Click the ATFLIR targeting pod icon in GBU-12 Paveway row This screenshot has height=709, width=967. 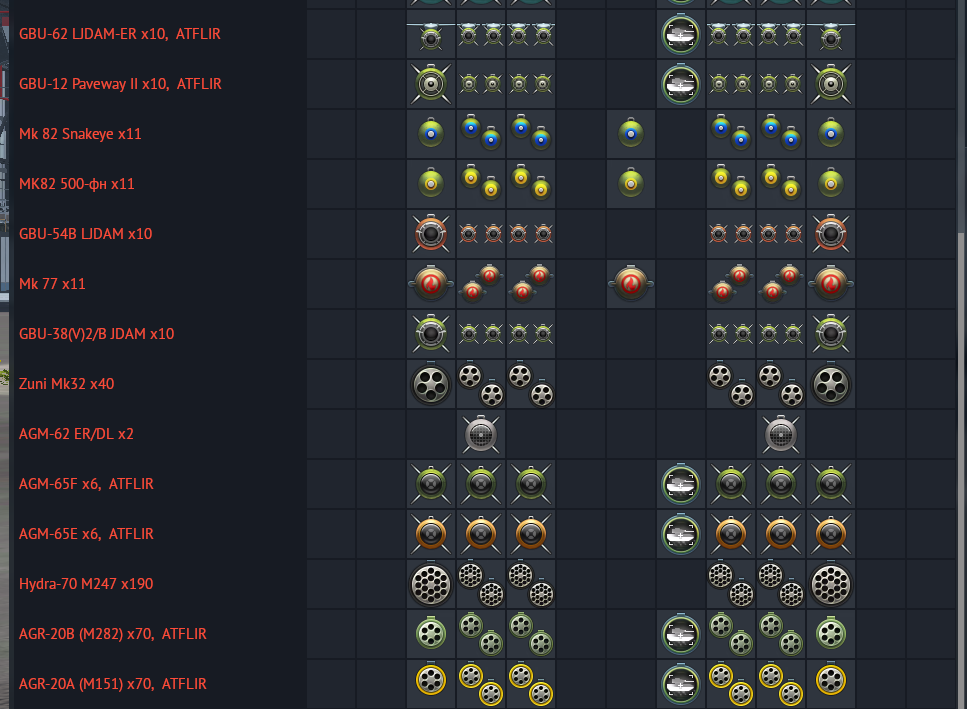[x=681, y=84]
